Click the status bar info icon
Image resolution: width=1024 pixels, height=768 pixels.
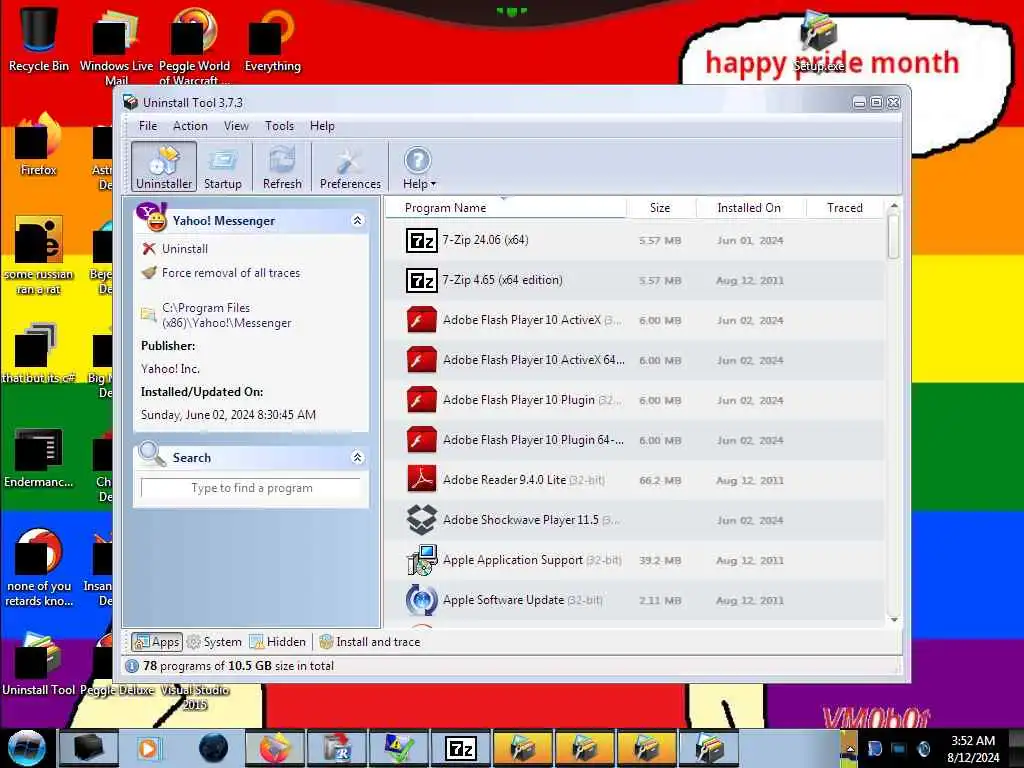coord(132,666)
